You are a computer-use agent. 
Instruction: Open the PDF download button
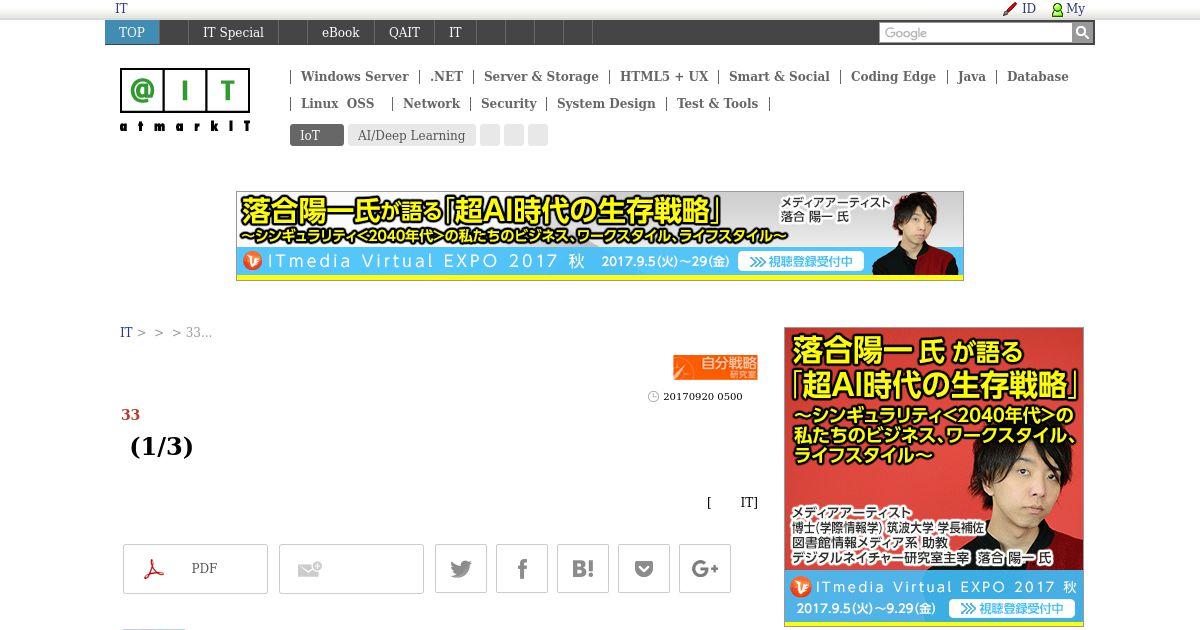pos(195,569)
